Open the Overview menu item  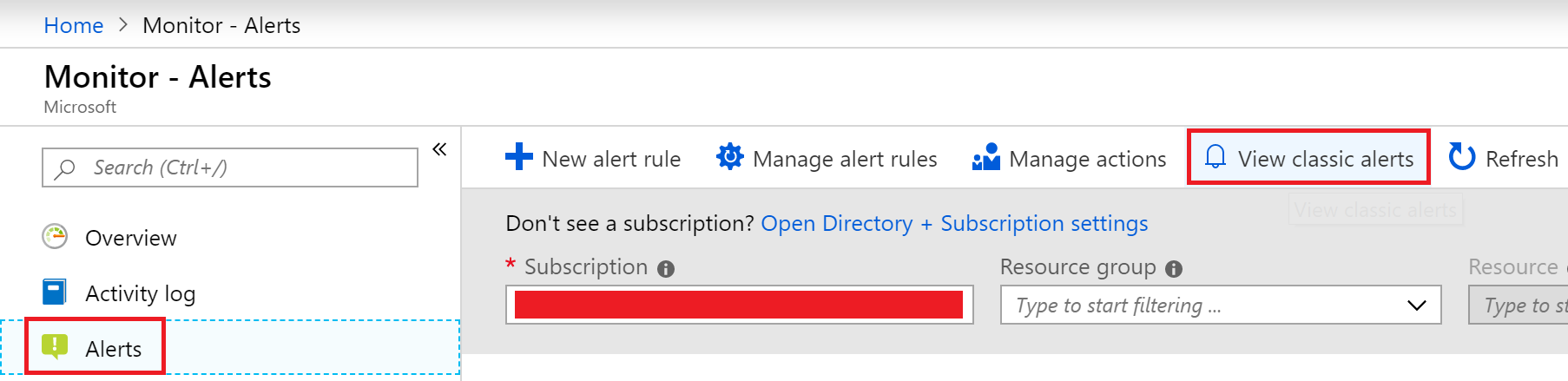[130, 238]
